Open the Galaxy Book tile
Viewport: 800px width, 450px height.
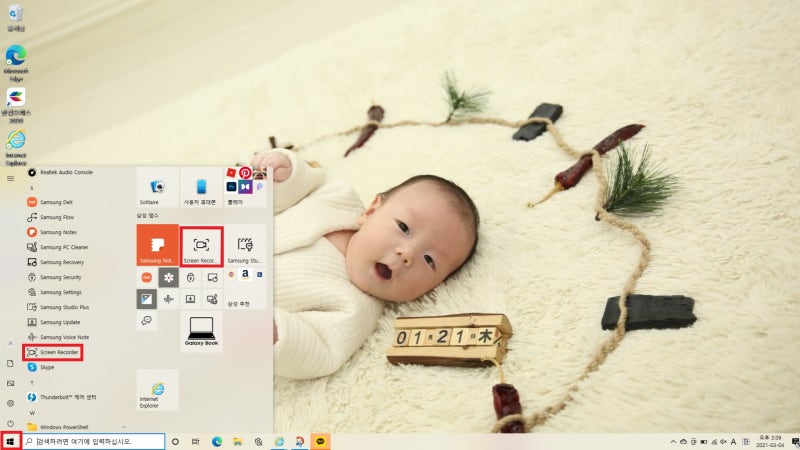(202, 331)
